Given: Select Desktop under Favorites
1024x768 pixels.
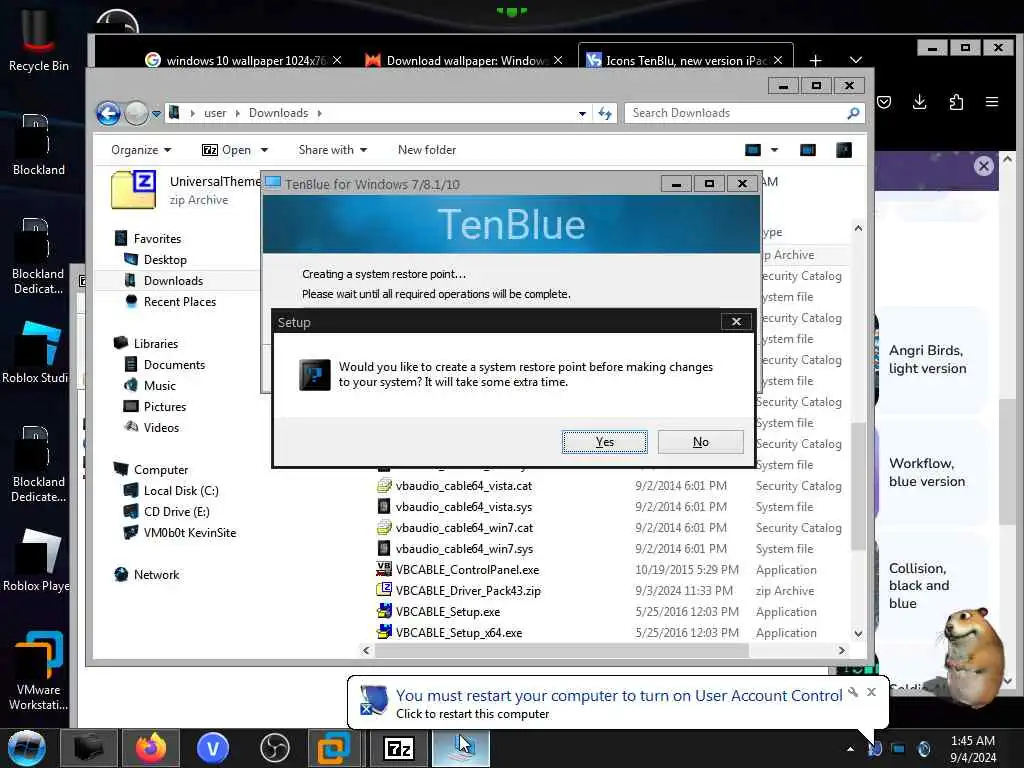Looking at the screenshot, I should 165,260.
